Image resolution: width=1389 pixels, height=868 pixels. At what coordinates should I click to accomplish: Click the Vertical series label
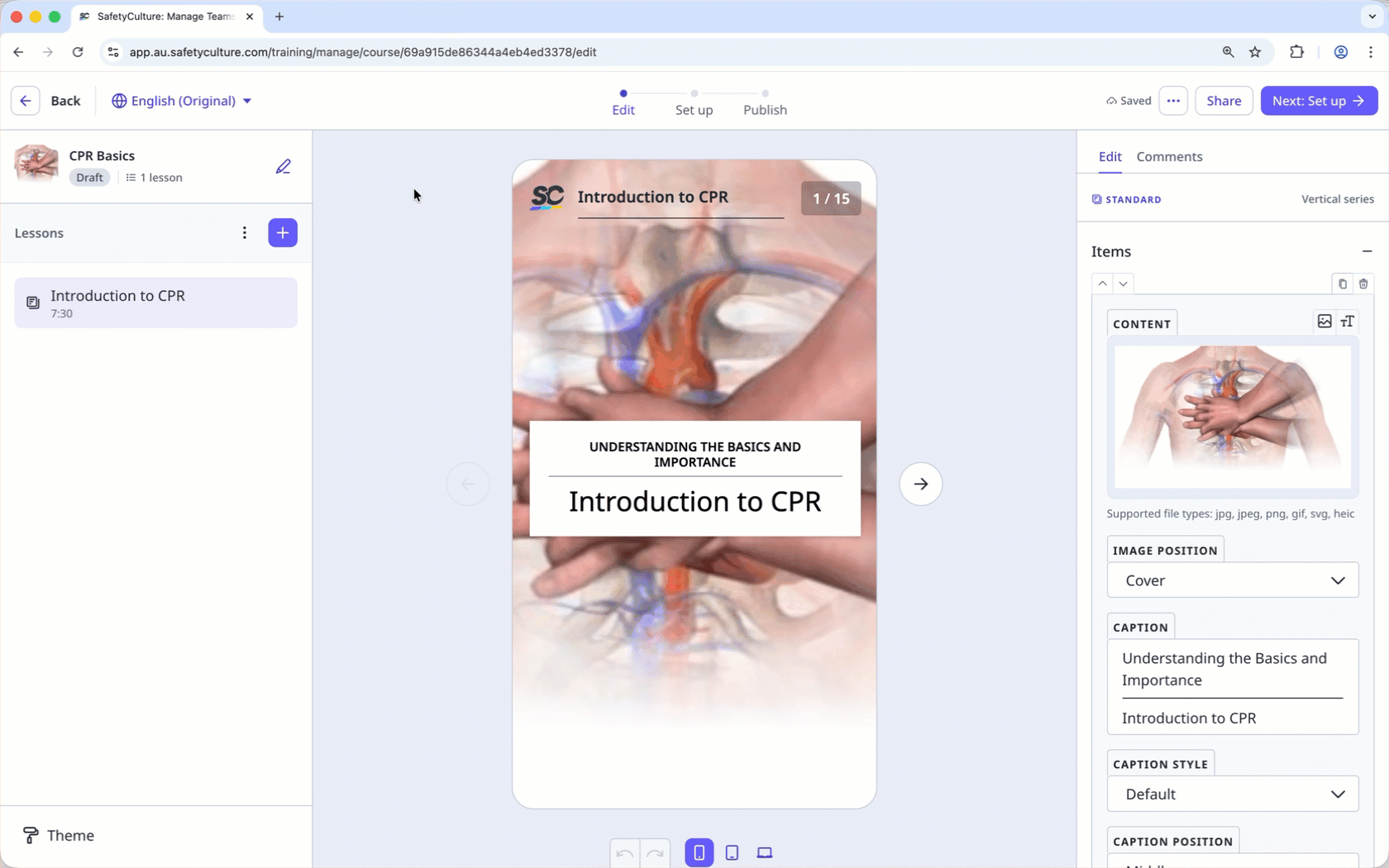(1337, 199)
